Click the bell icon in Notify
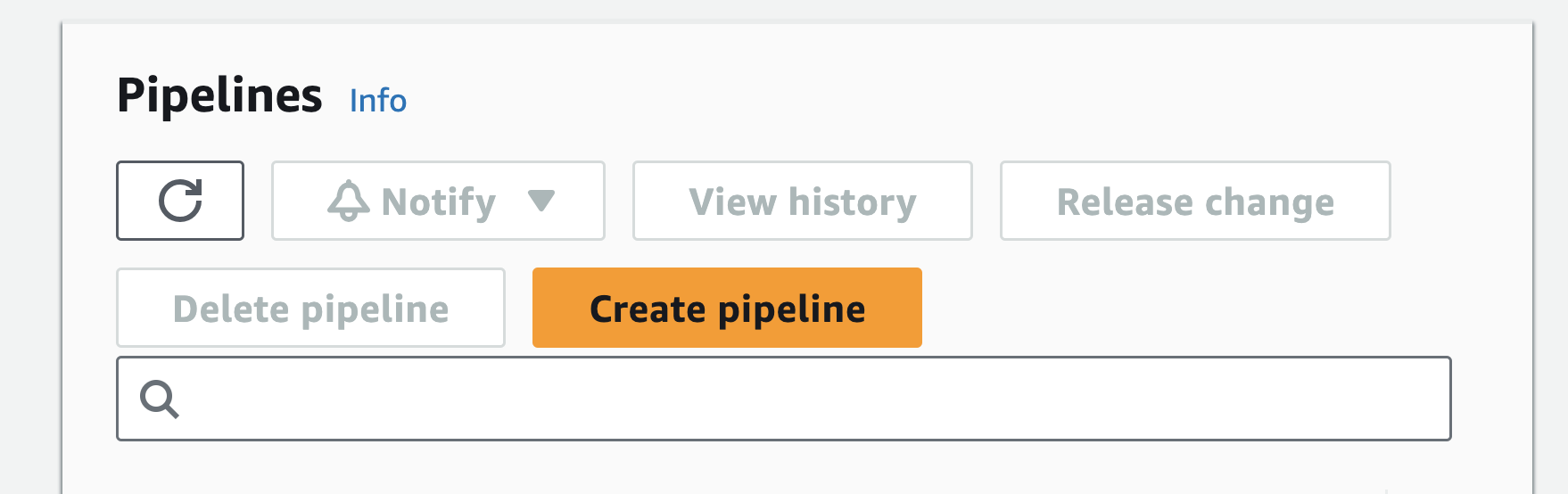 click(349, 201)
